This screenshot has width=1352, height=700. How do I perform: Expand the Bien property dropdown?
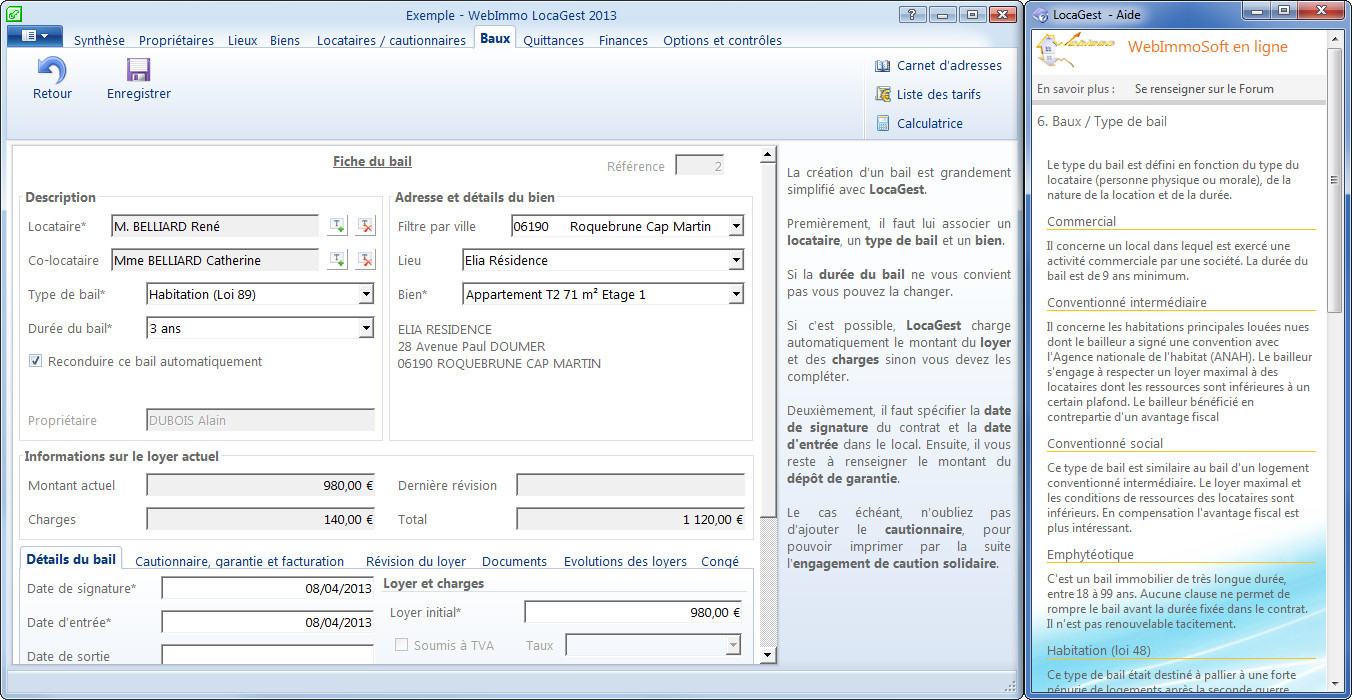pyautogui.click(x=736, y=294)
